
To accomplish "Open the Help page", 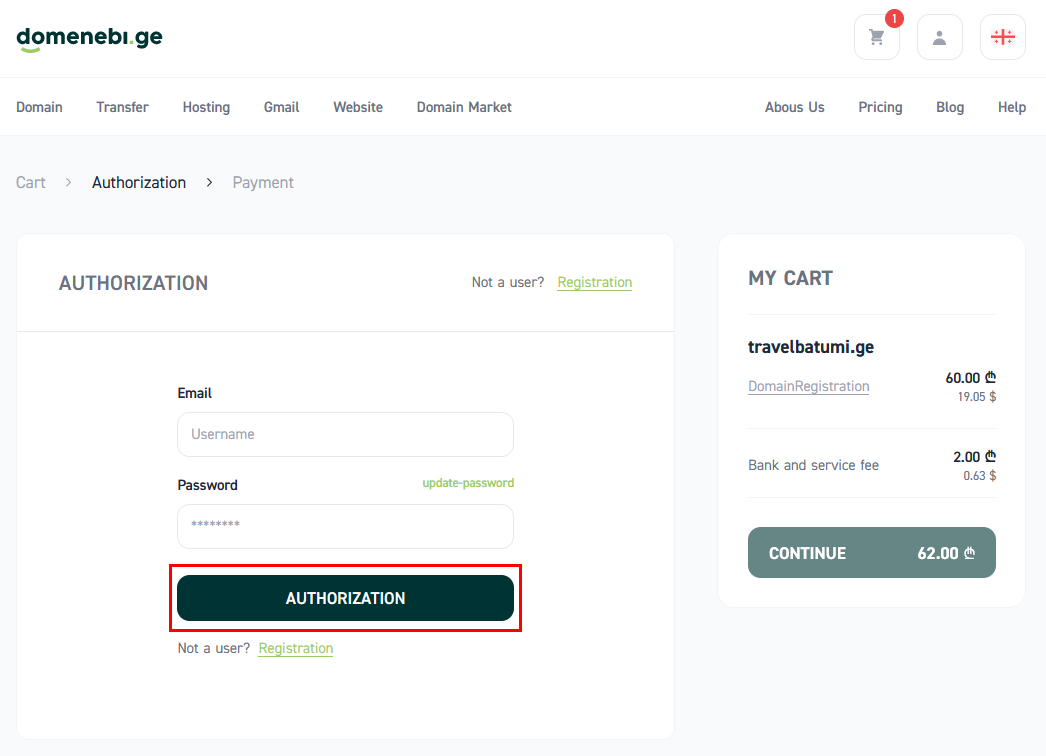I will point(1011,107).
